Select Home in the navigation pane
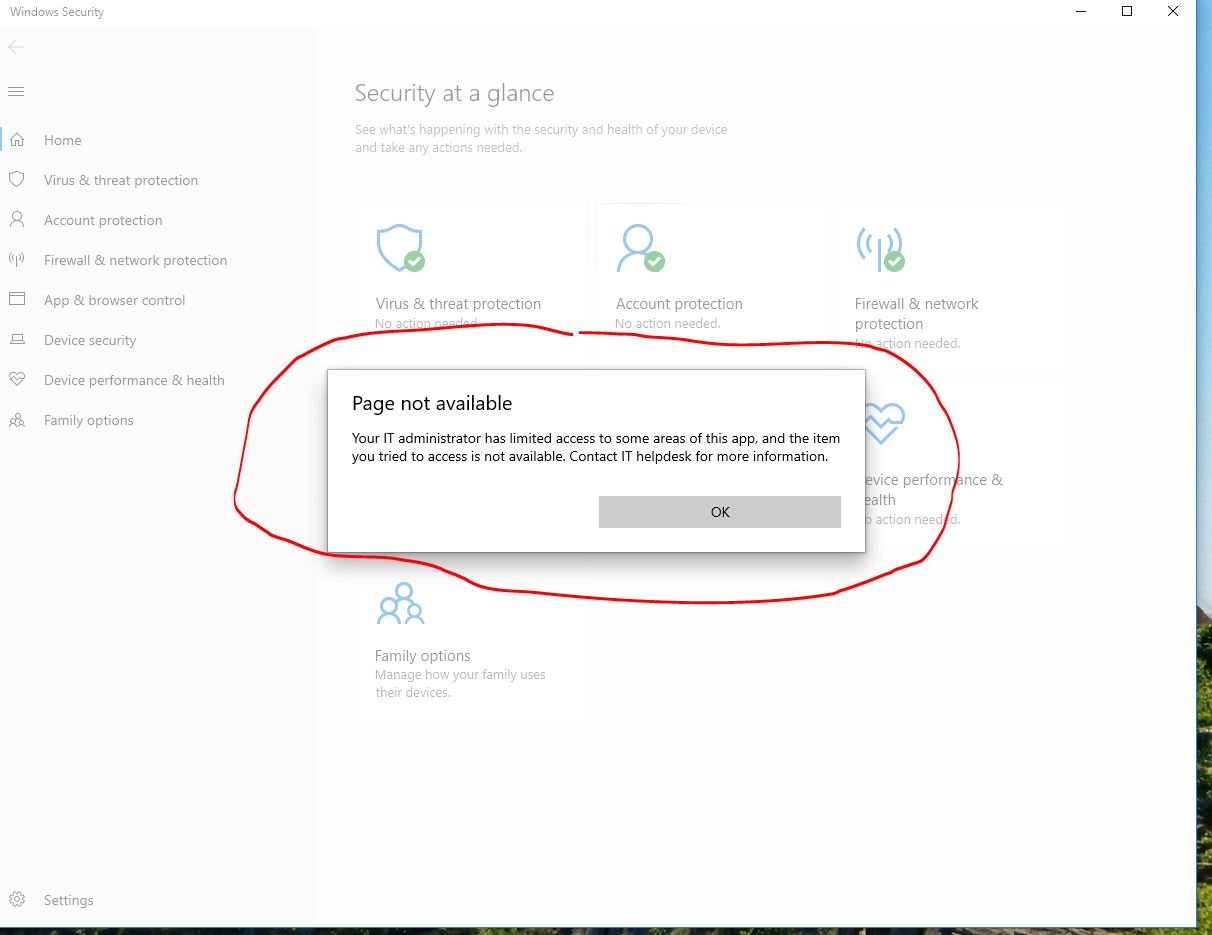Screen dimensions: 1212x935 [x=63, y=140]
